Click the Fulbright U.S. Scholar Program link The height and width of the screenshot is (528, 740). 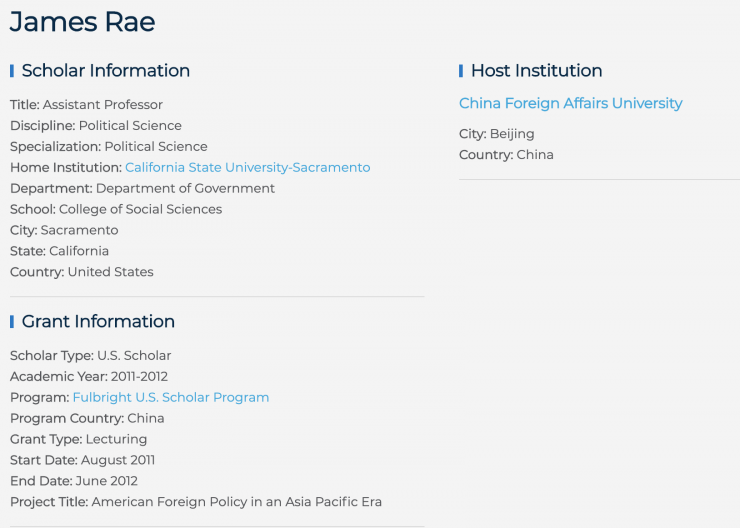(170, 397)
